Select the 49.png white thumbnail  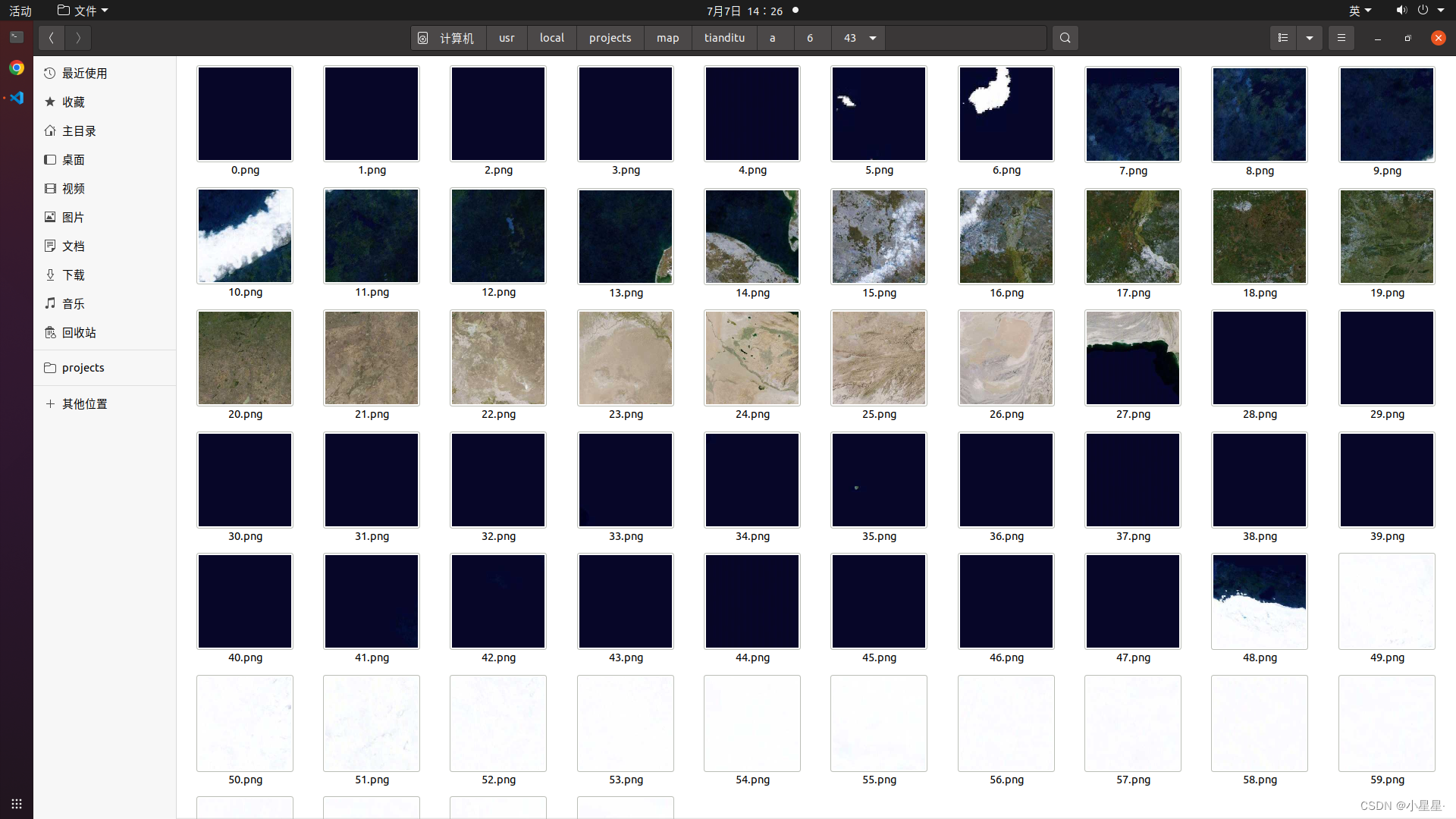click(x=1387, y=601)
